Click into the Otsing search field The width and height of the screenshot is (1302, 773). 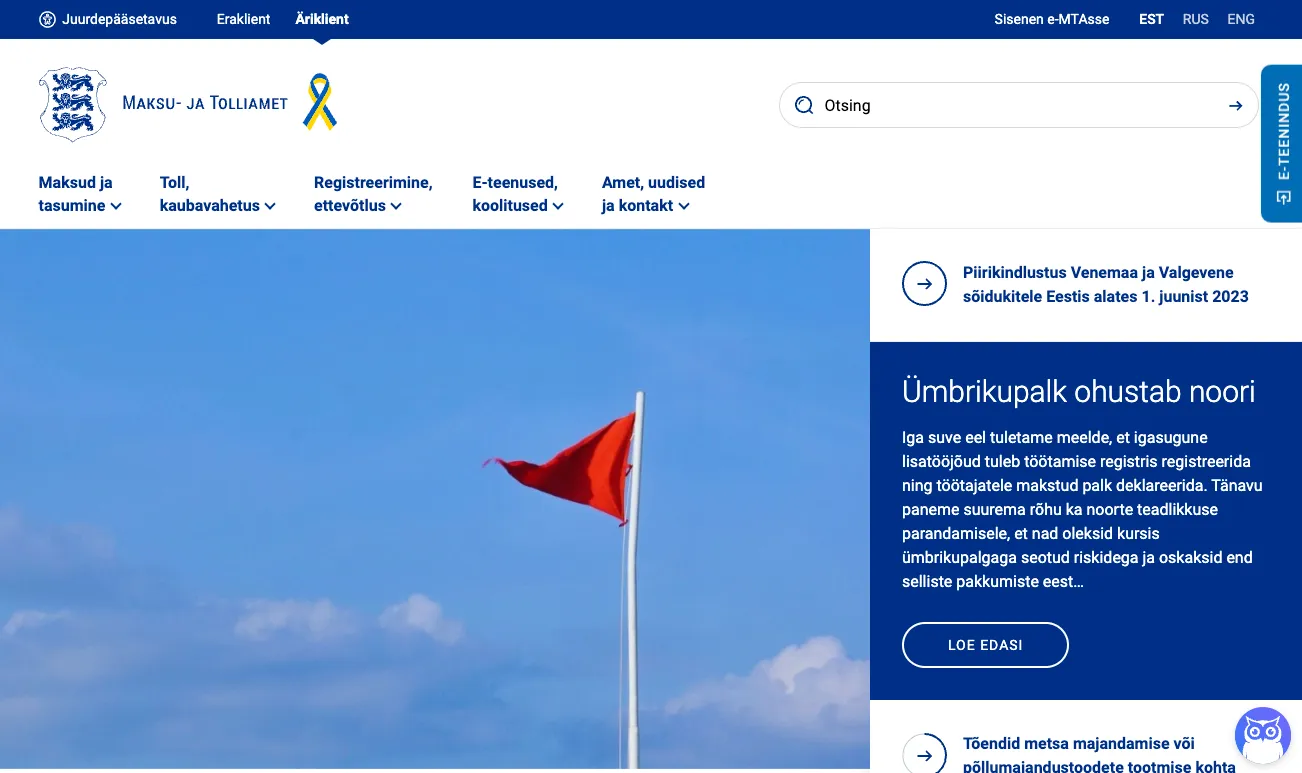(x=1010, y=106)
